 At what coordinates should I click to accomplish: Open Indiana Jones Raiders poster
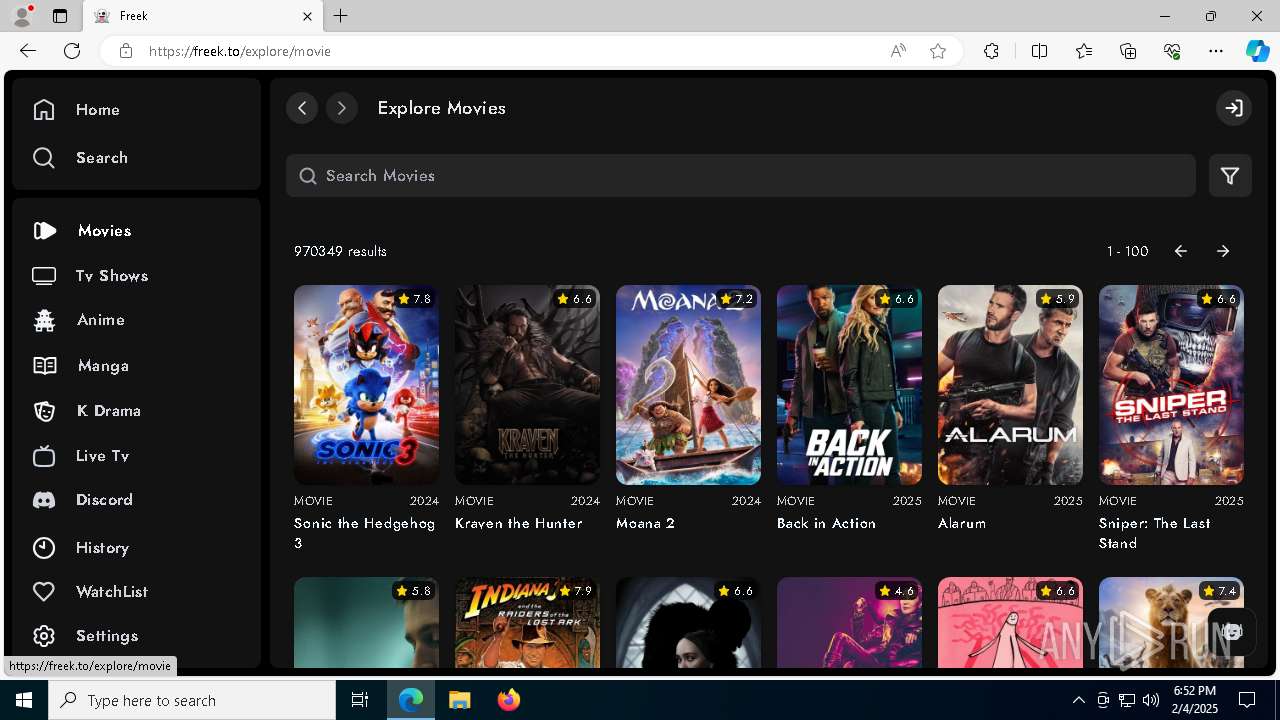tap(527, 622)
